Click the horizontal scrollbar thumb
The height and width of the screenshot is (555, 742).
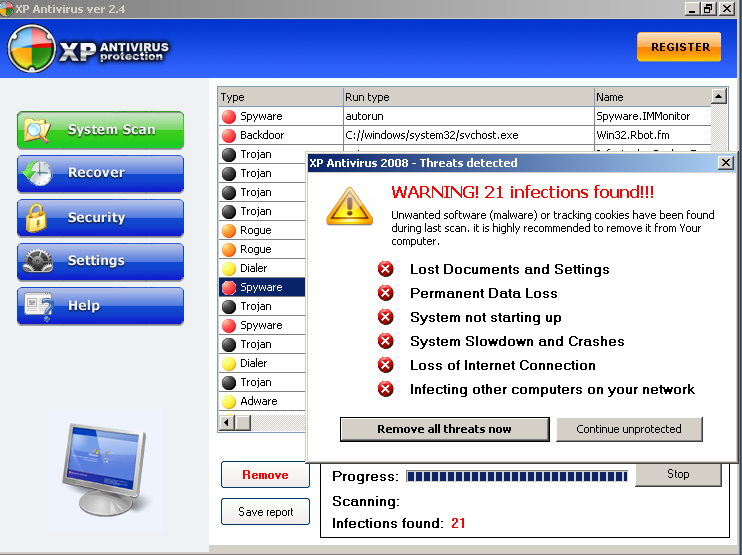click(x=243, y=423)
